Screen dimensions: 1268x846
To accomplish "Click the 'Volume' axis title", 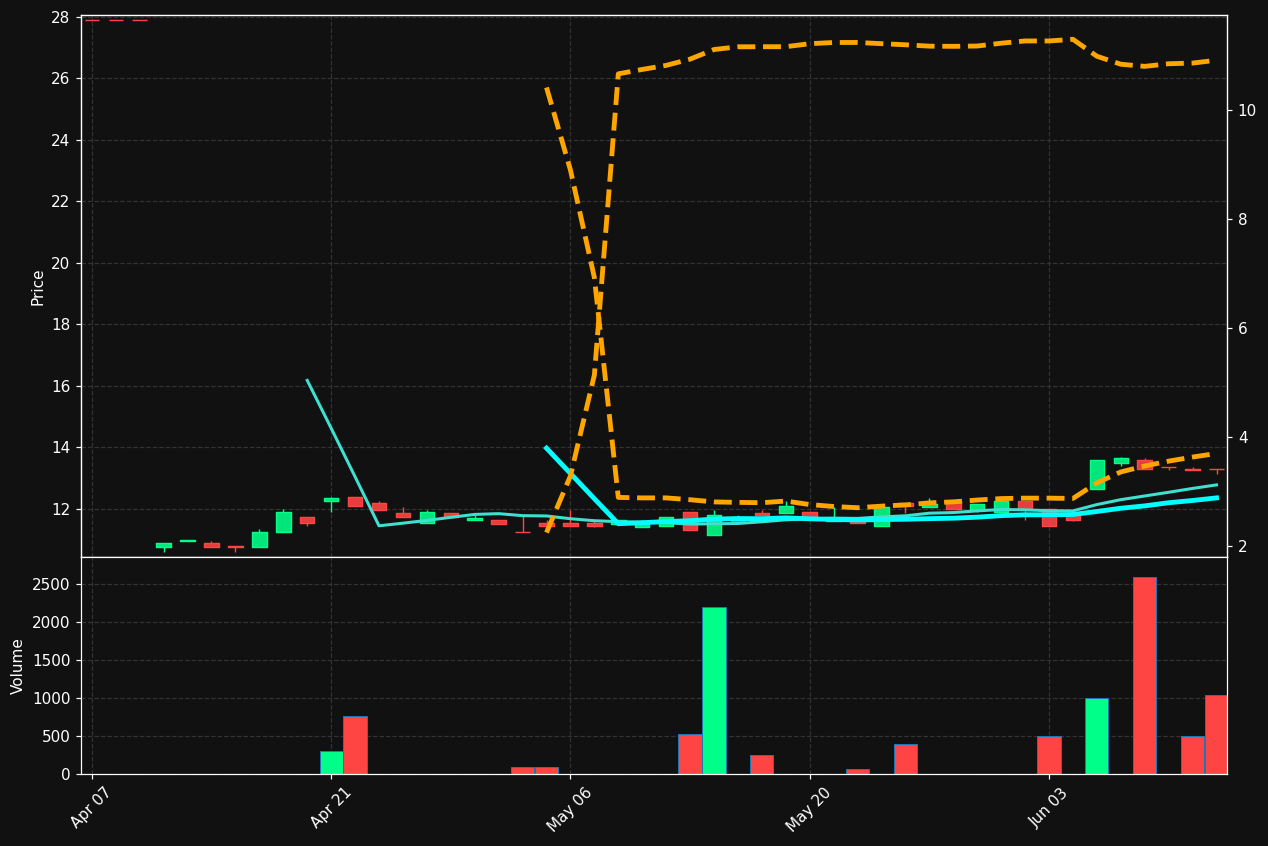I will [18, 666].
